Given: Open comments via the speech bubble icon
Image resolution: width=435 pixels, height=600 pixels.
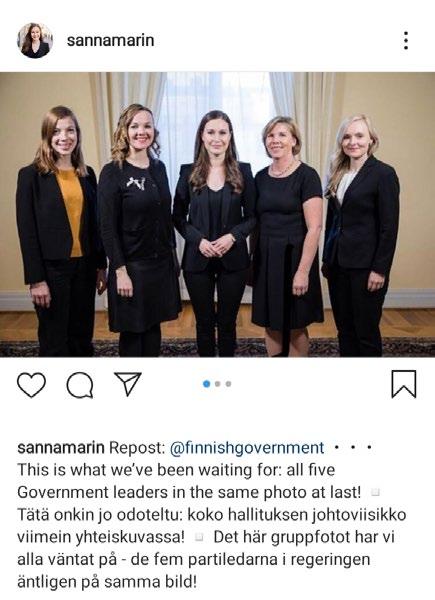Looking at the screenshot, I should coord(80,385).
